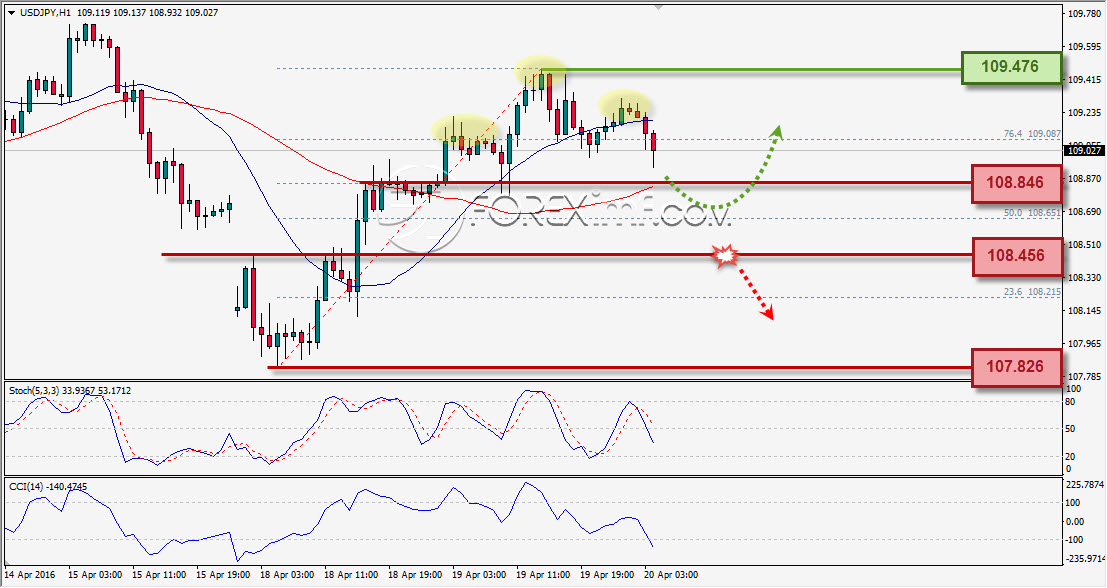Image resolution: width=1107 pixels, height=588 pixels.
Task: Click the 19 Apr 03:00 time label
Action: click(479, 575)
